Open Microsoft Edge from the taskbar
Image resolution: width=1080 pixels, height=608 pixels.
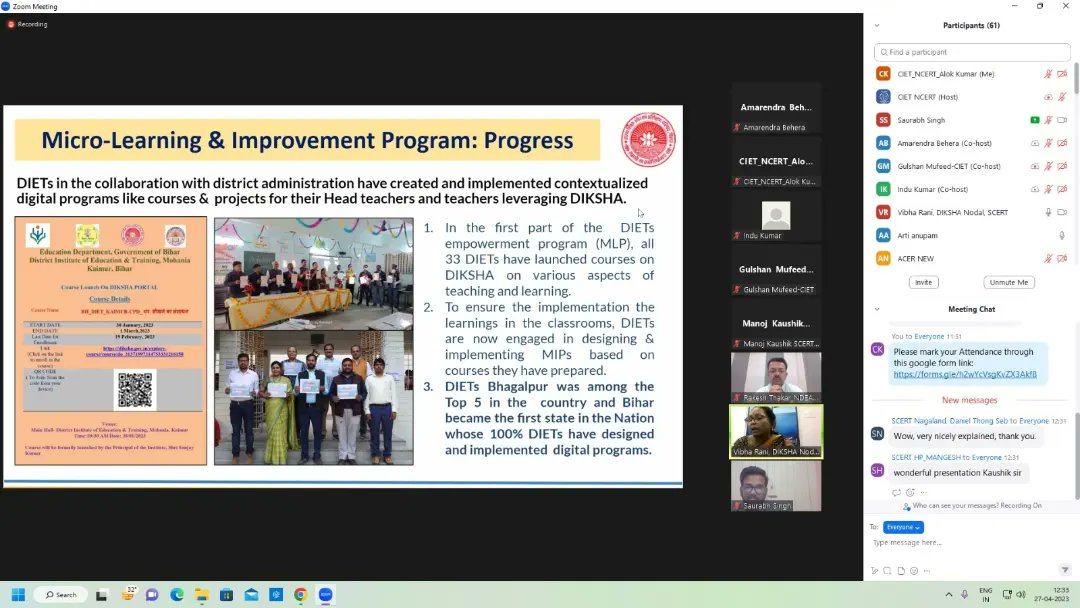click(176, 595)
